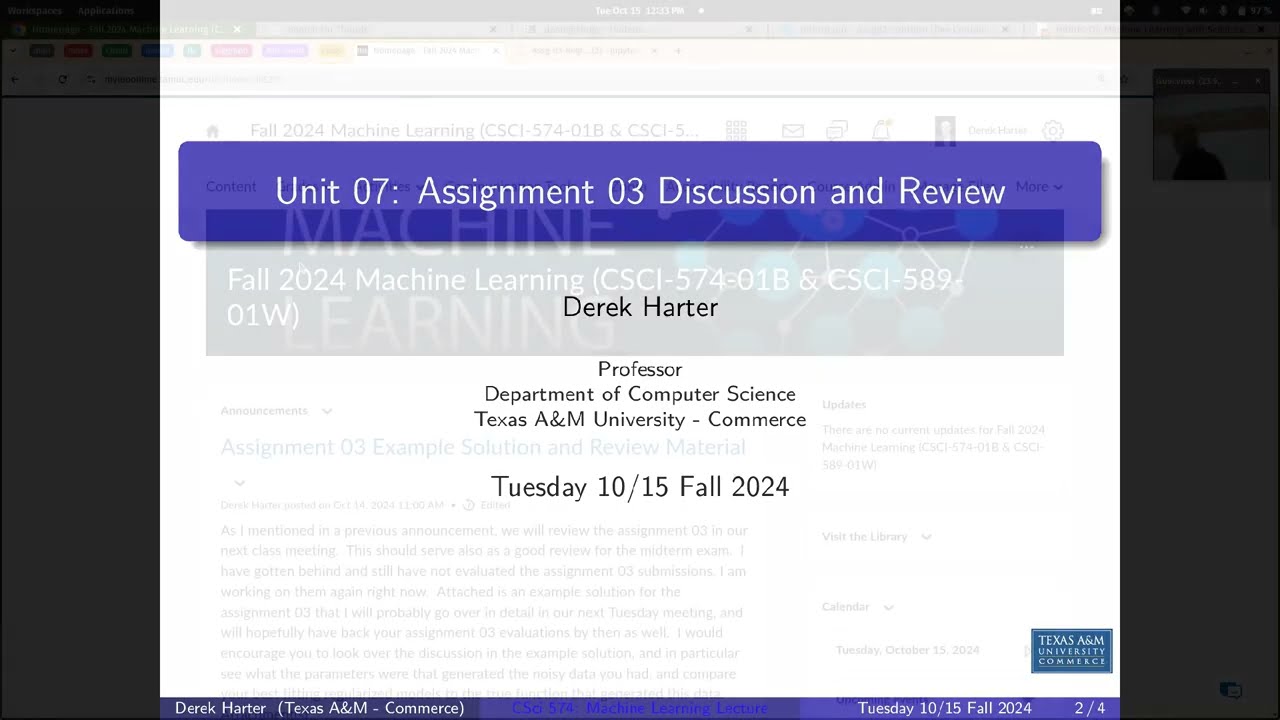Screen dimensions: 1280x720
Task: Open the announcement actions chevron below the title
Action: (x=239, y=483)
